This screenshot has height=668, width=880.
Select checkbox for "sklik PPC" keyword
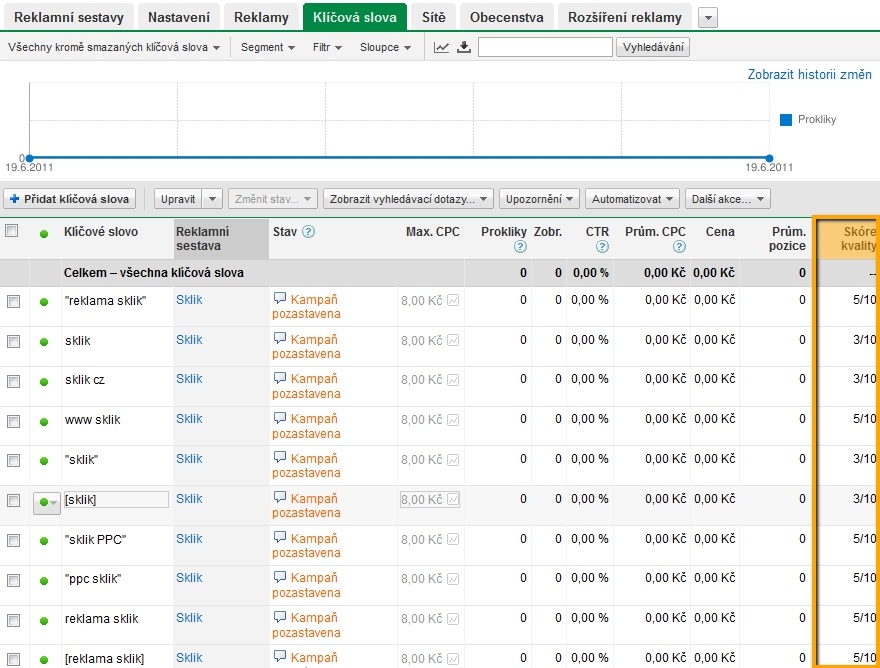coord(13,540)
